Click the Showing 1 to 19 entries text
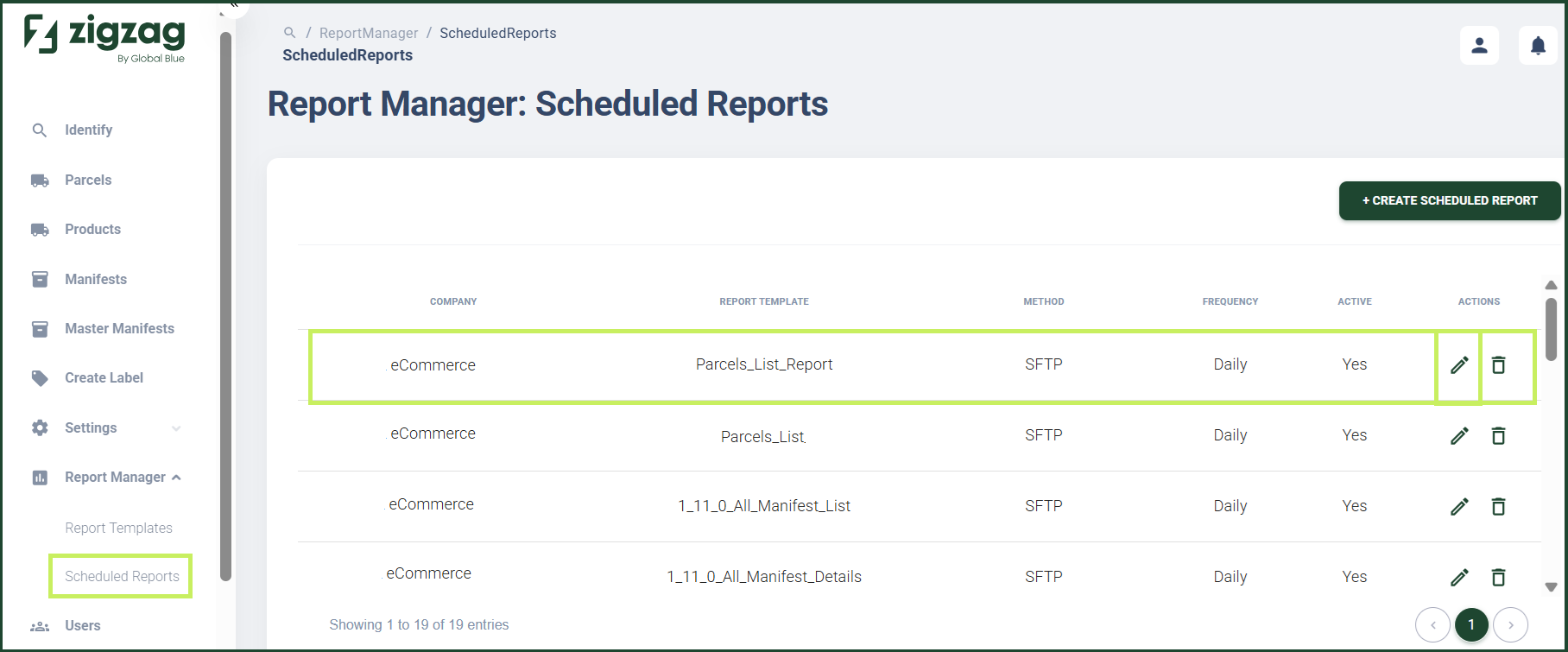This screenshot has height=652, width=1568. click(x=419, y=625)
